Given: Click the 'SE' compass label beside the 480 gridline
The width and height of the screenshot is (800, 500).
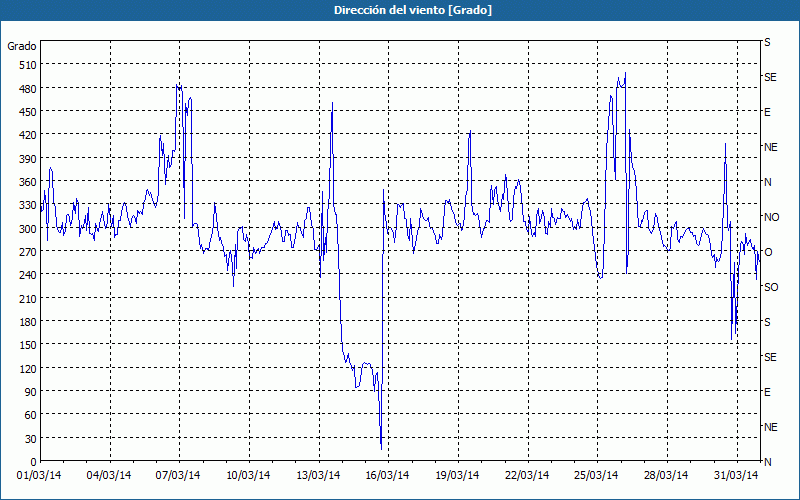Looking at the screenshot, I should tap(770, 77).
